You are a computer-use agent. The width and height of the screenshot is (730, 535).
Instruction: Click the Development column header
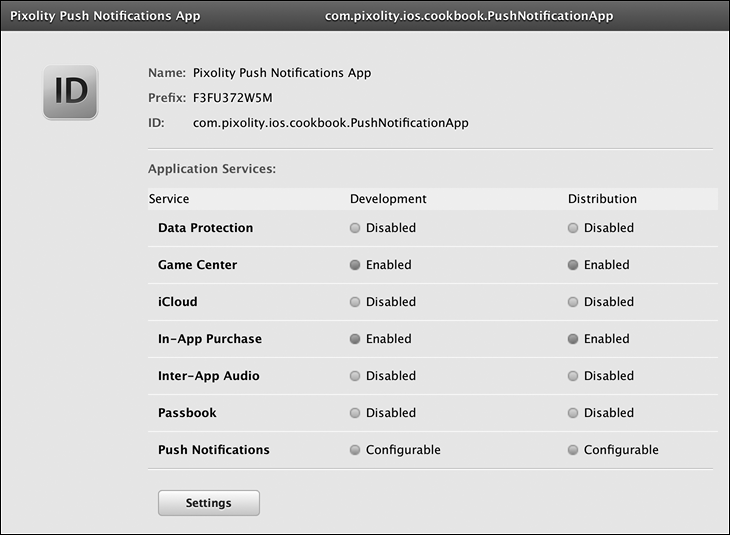click(x=388, y=199)
